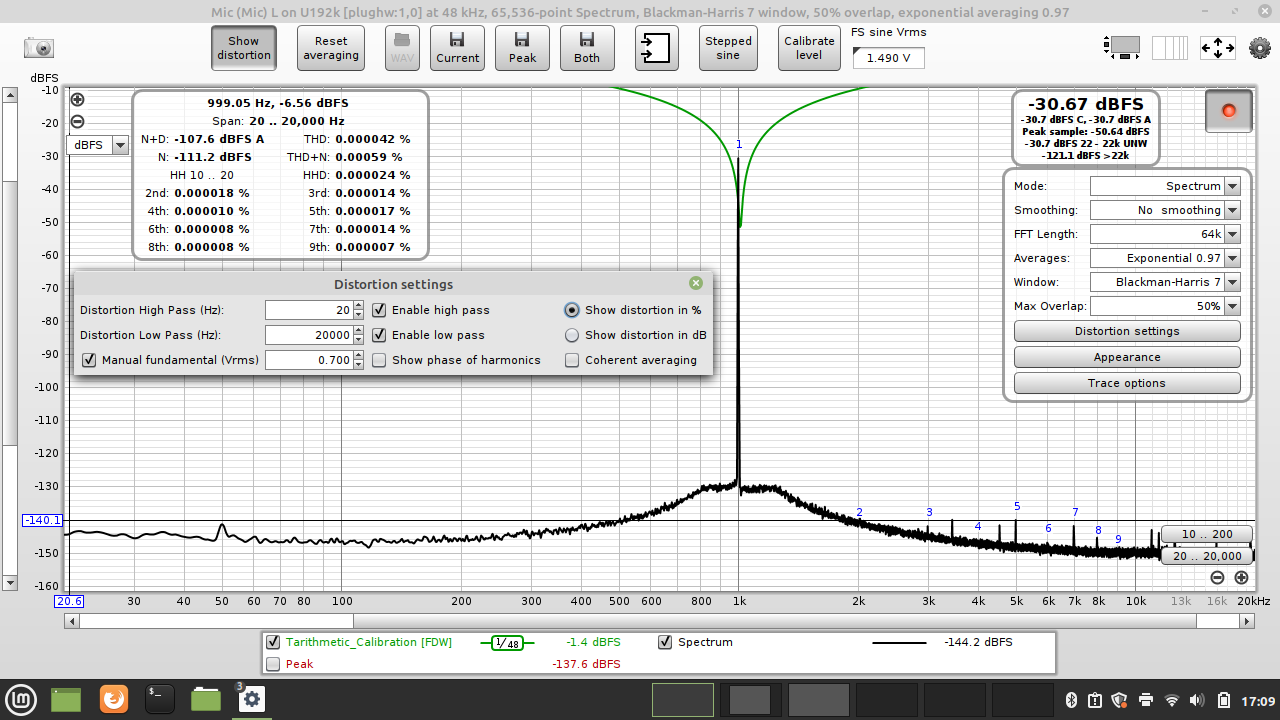Click the vertical scrollbar down arrow

tap(10, 582)
